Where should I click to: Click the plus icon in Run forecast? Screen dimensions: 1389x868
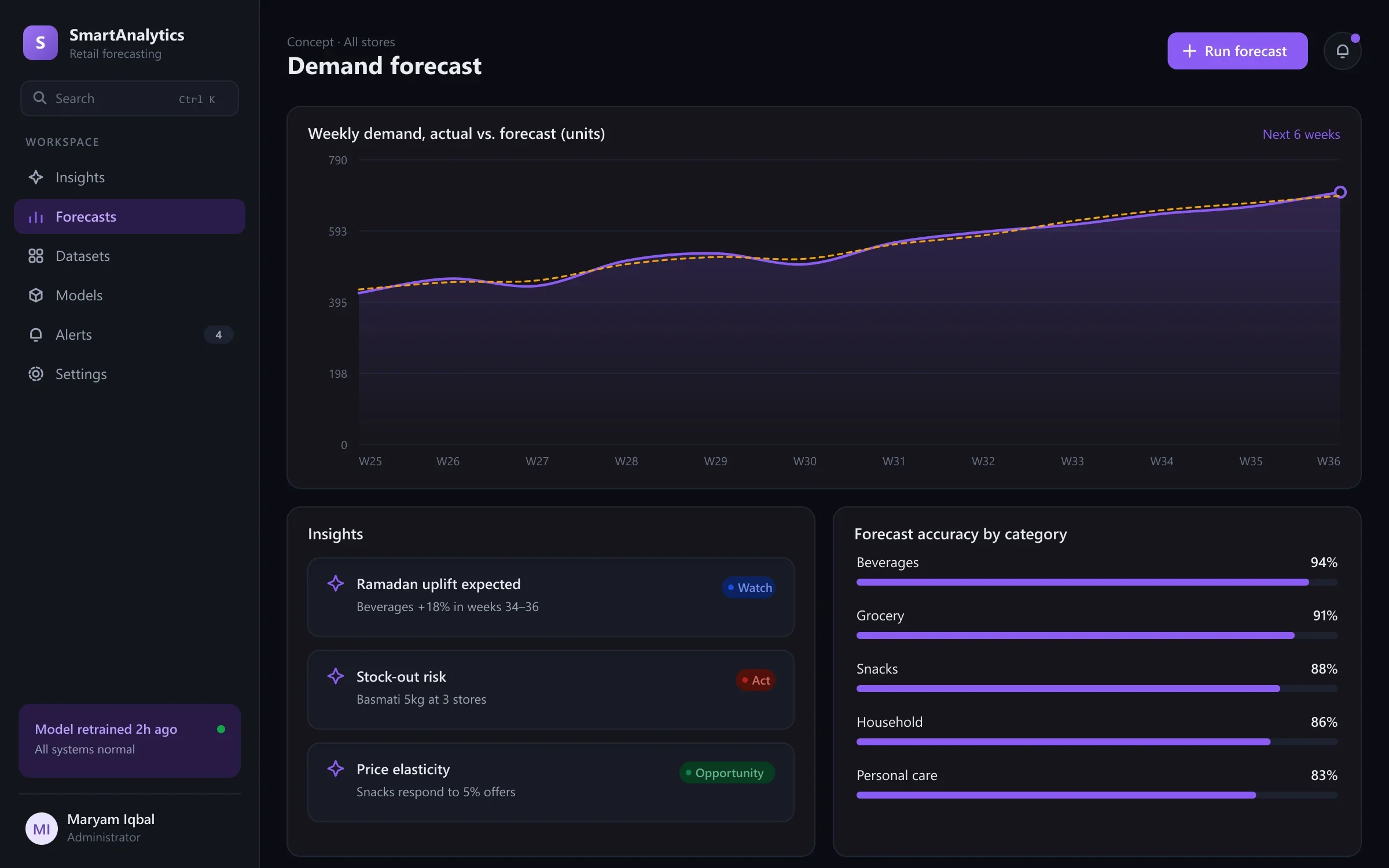tap(1189, 51)
